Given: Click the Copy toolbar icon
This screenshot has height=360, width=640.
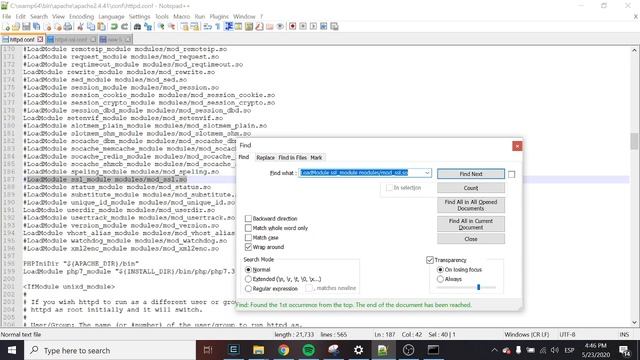Looking at the screenshot, I should click(x=91, y=27).
